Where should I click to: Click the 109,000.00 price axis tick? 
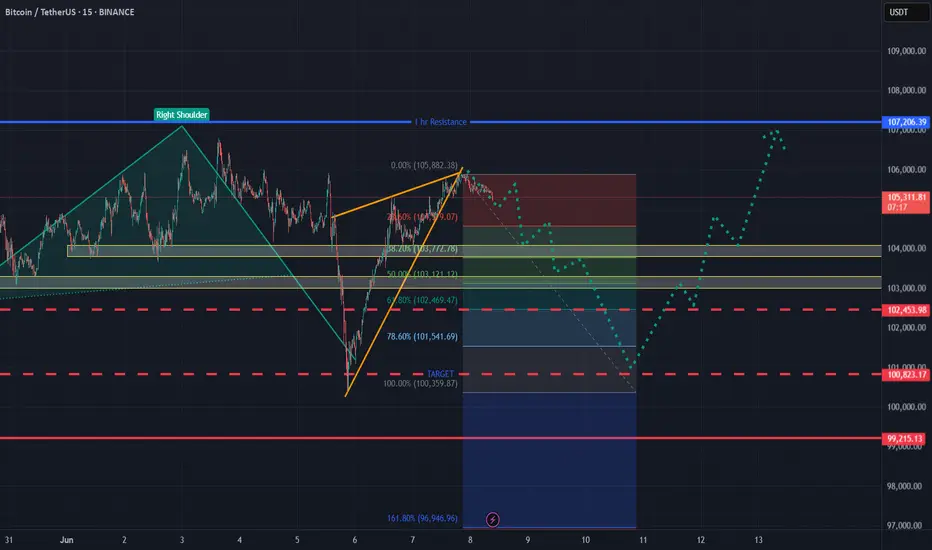click(906, 51)
